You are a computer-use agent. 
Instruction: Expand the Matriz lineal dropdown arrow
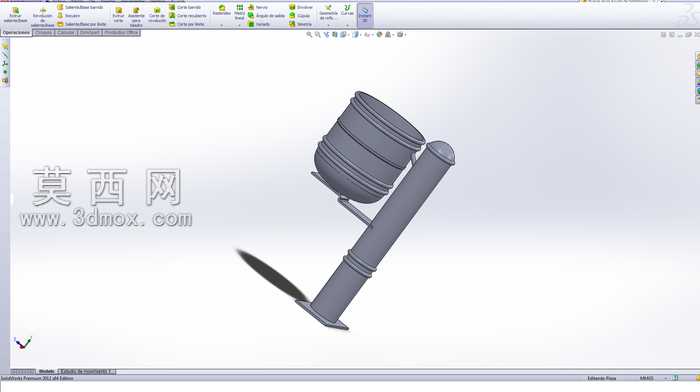[239, 25]
